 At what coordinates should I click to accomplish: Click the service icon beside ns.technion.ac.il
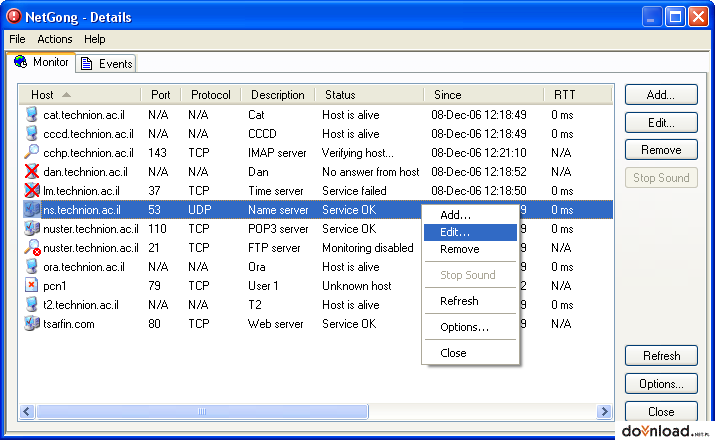pyautogui.click(x=31, y=210)
